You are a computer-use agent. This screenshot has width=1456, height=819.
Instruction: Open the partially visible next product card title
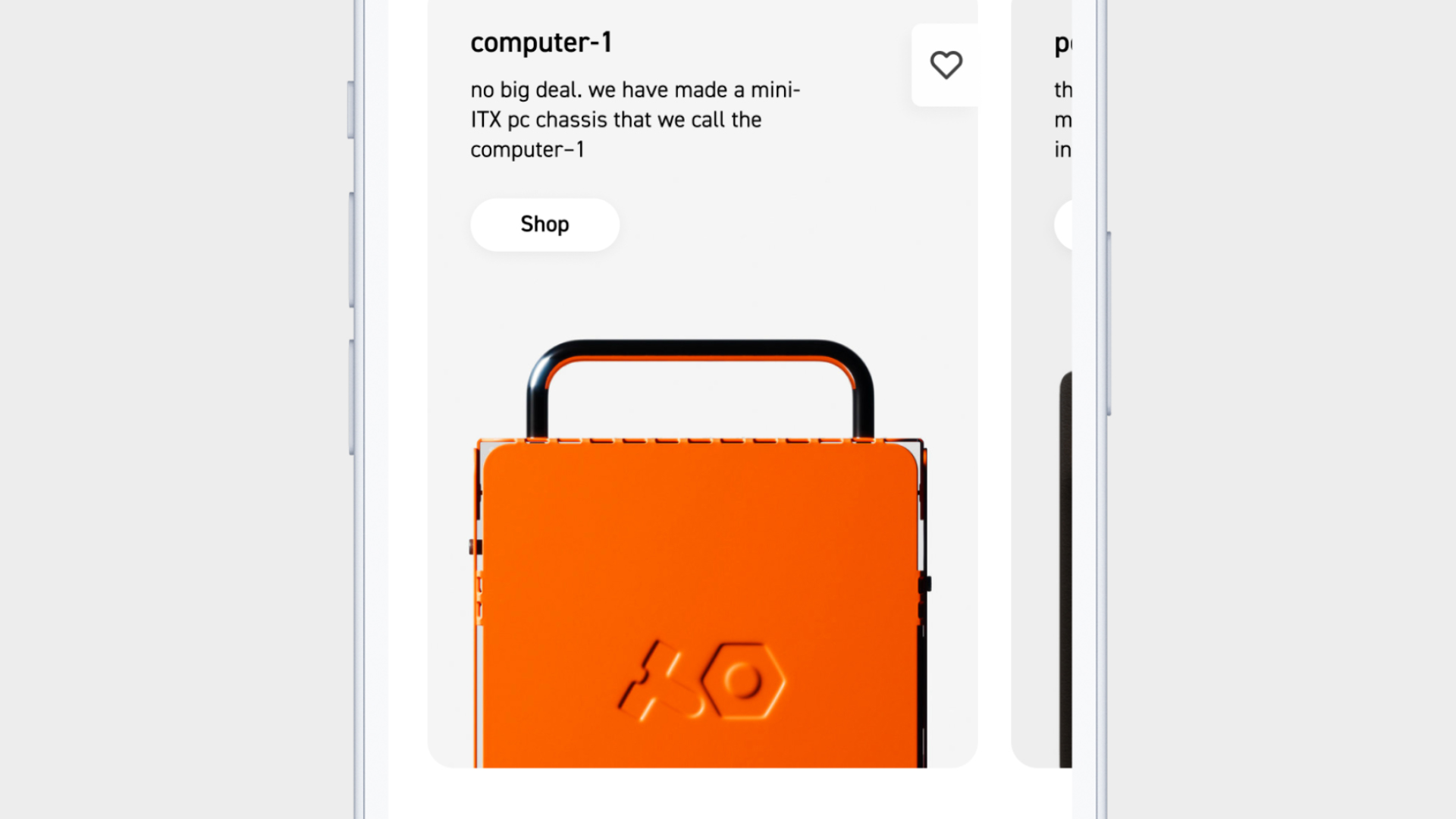tap(1062, 44)
